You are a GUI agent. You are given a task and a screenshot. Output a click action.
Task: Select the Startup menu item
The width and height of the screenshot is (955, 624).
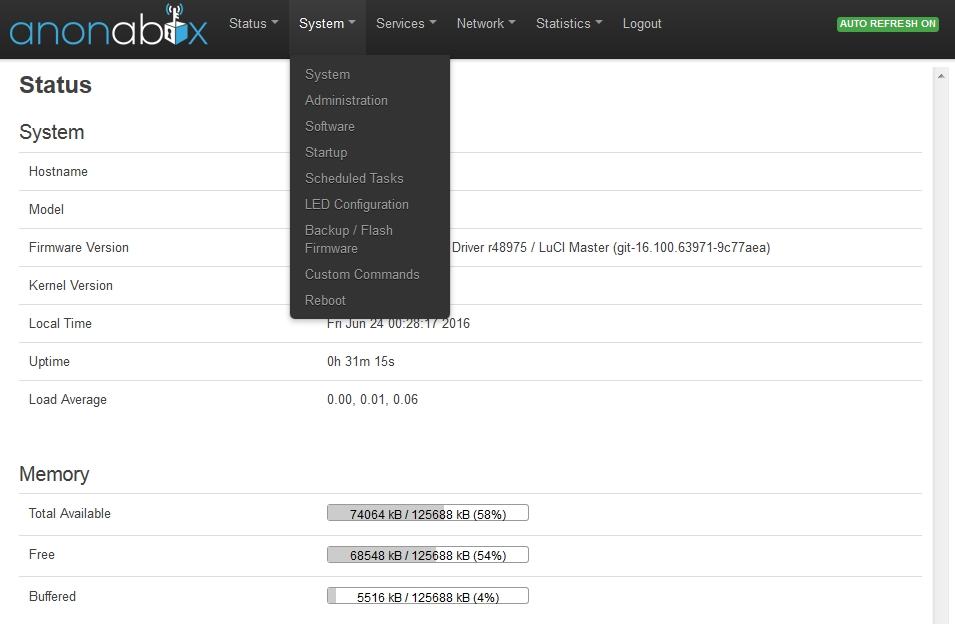tap(326, 152)
